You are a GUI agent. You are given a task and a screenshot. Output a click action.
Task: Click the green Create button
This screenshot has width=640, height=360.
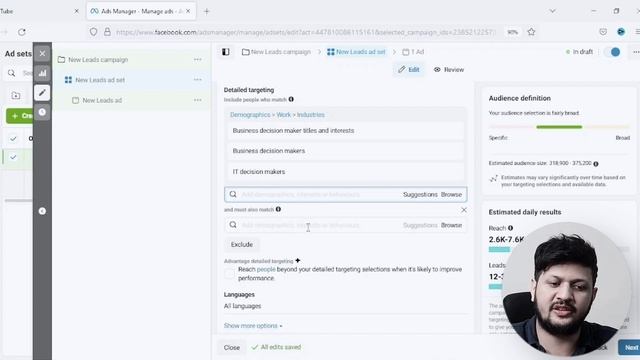20,116
